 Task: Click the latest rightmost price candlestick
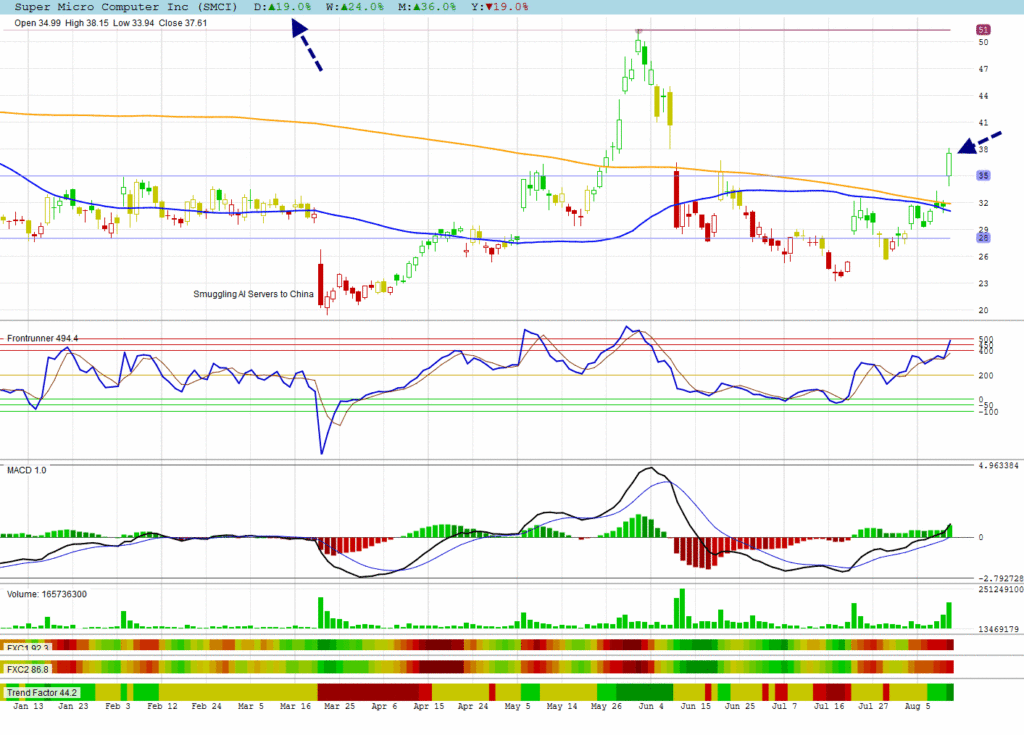pos(949,165)
